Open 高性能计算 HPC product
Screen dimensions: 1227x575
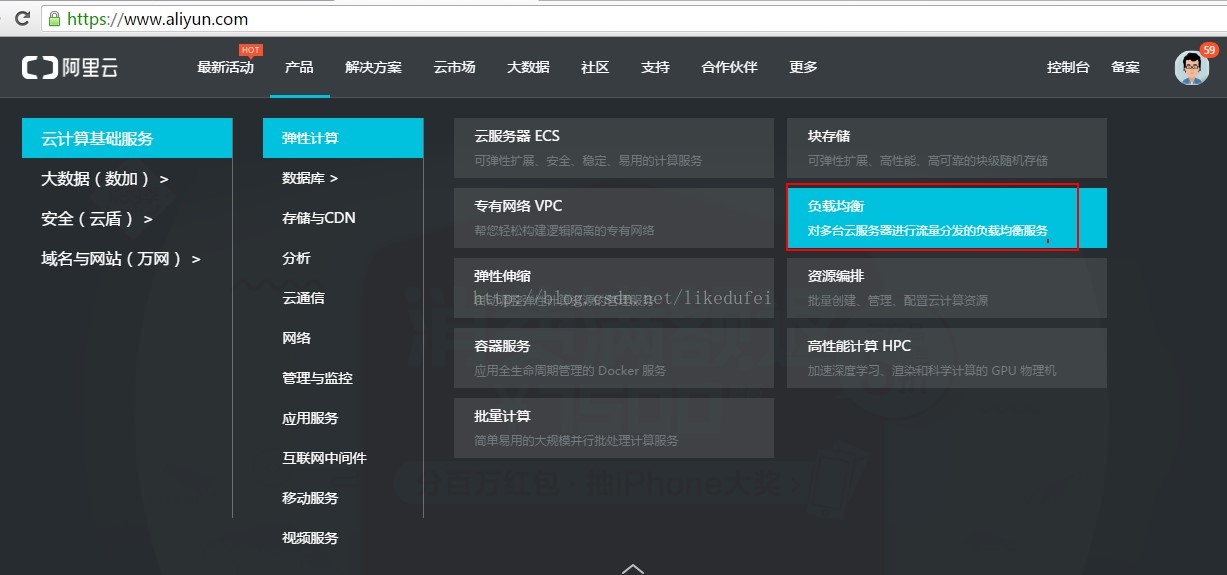point(947,358)
